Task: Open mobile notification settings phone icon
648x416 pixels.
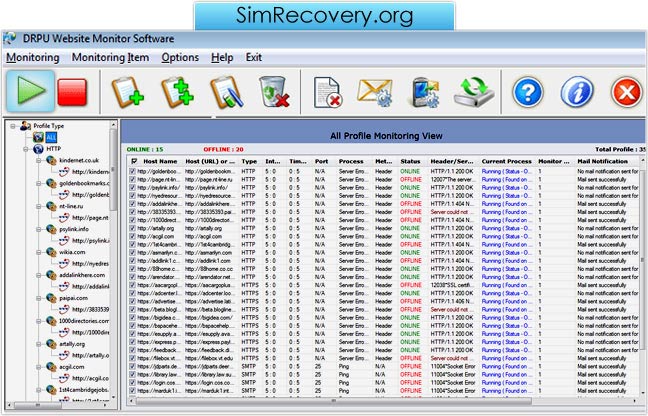Action: (x=426, y=93)
